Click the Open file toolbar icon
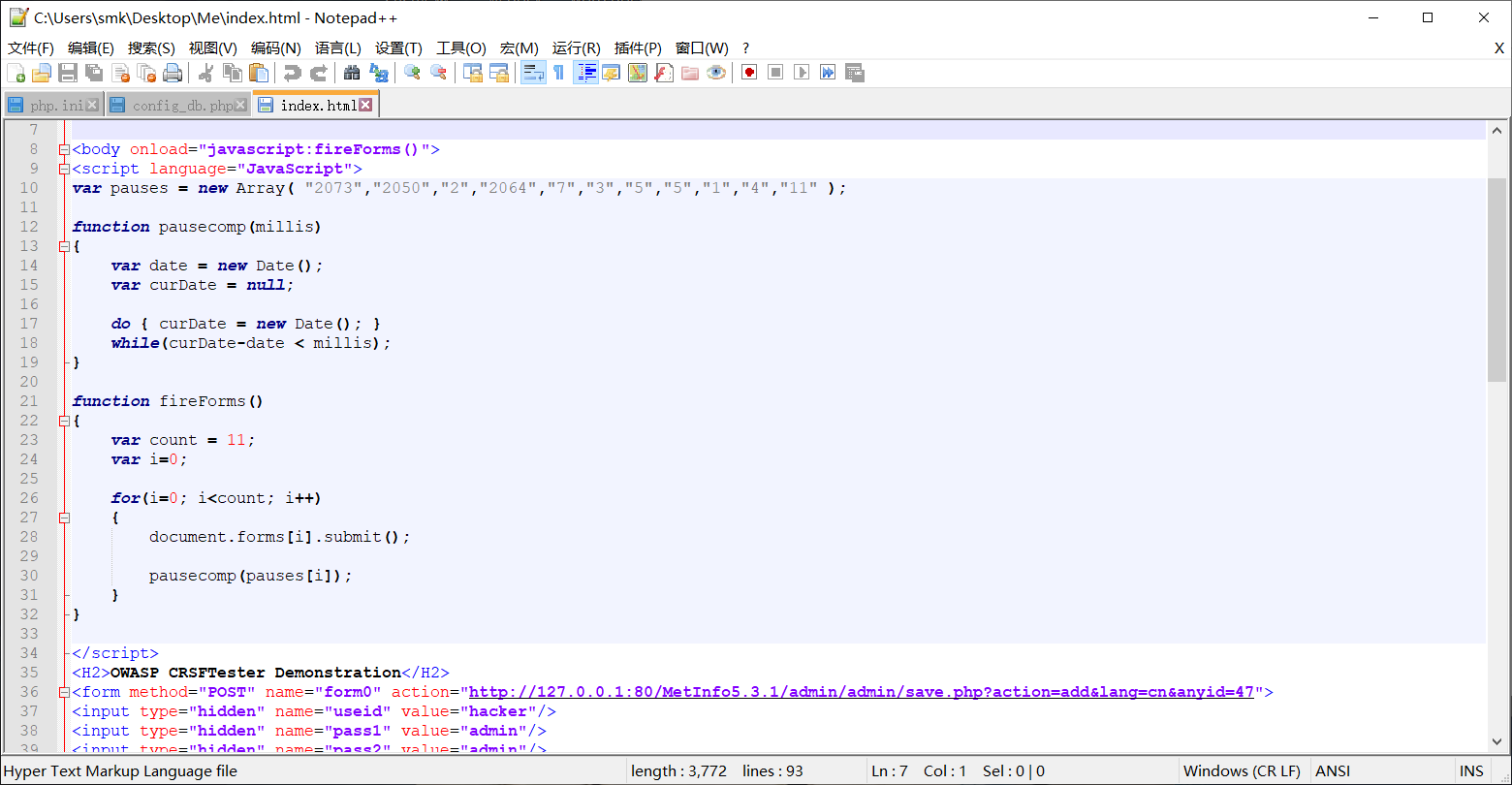This screenshot has width=1512, height=785. tap(42, 73)
